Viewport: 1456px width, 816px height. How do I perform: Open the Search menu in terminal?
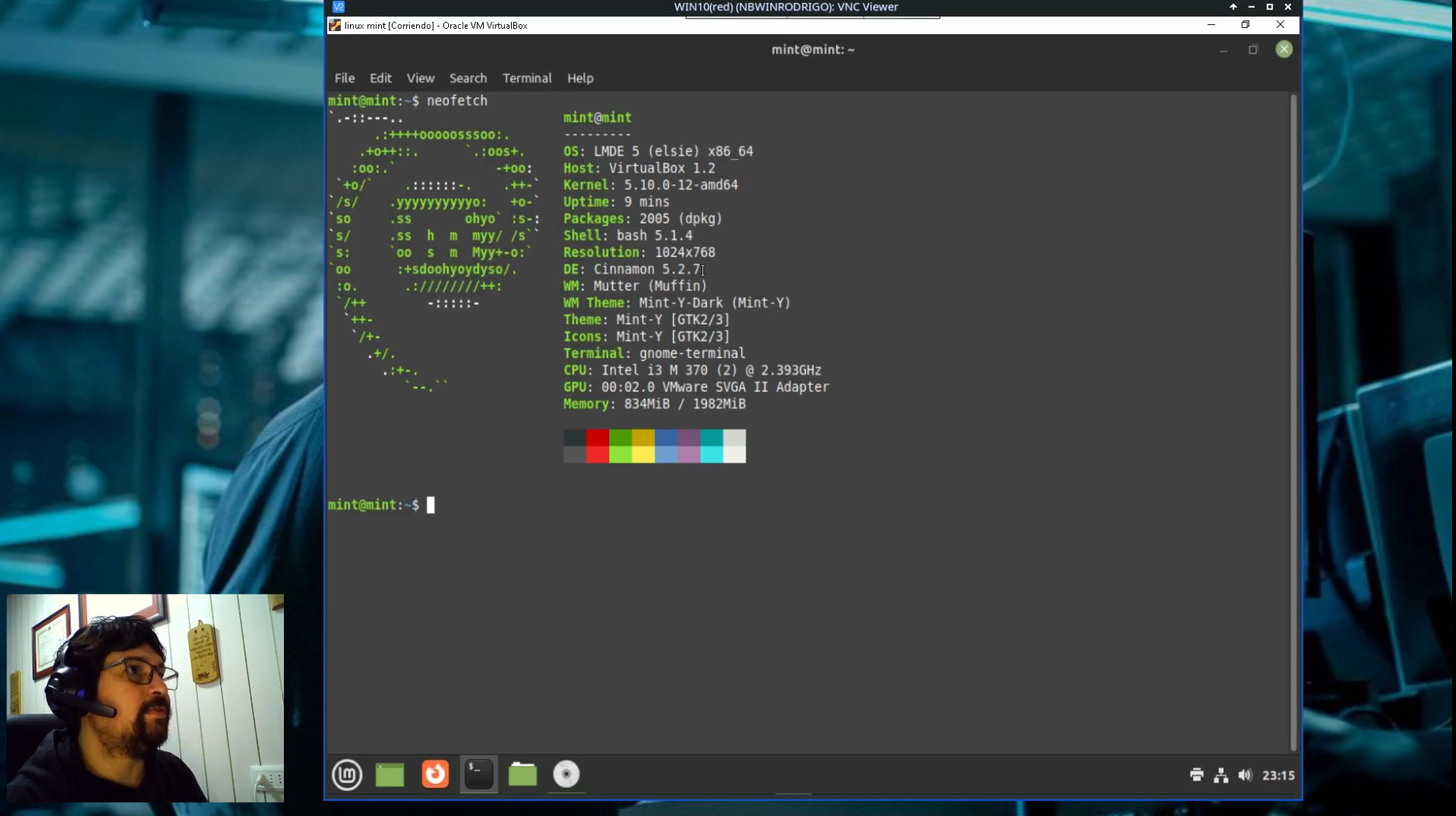(468, 78)
